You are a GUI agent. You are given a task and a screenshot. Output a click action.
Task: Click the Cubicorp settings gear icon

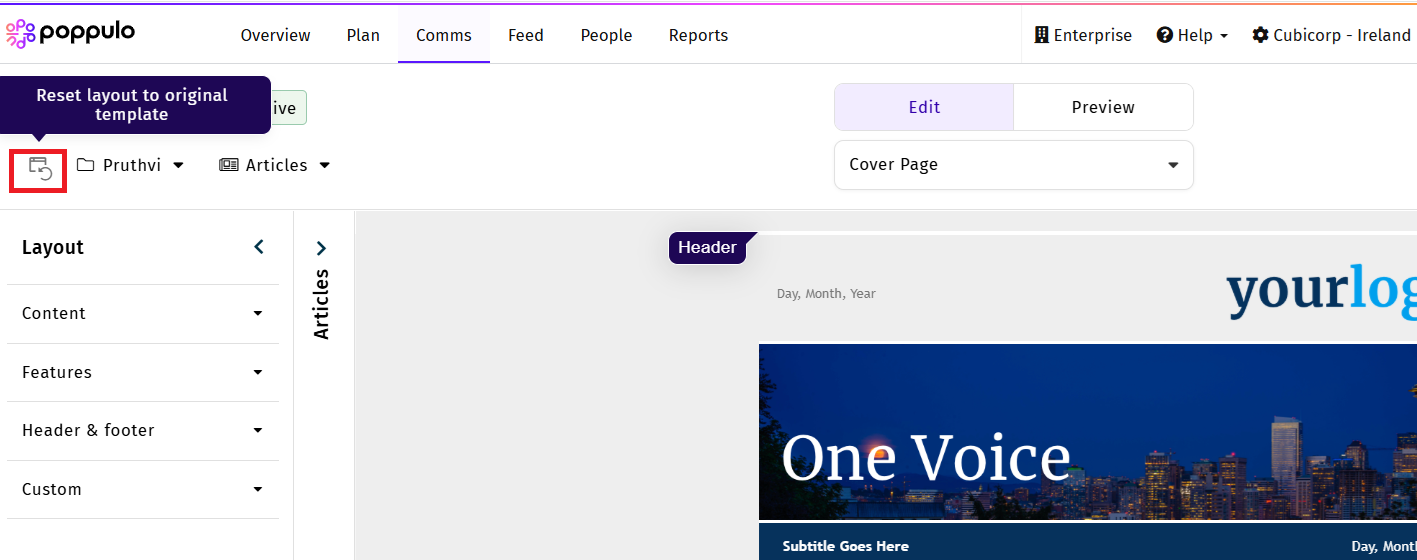[x=1260, y=35]
